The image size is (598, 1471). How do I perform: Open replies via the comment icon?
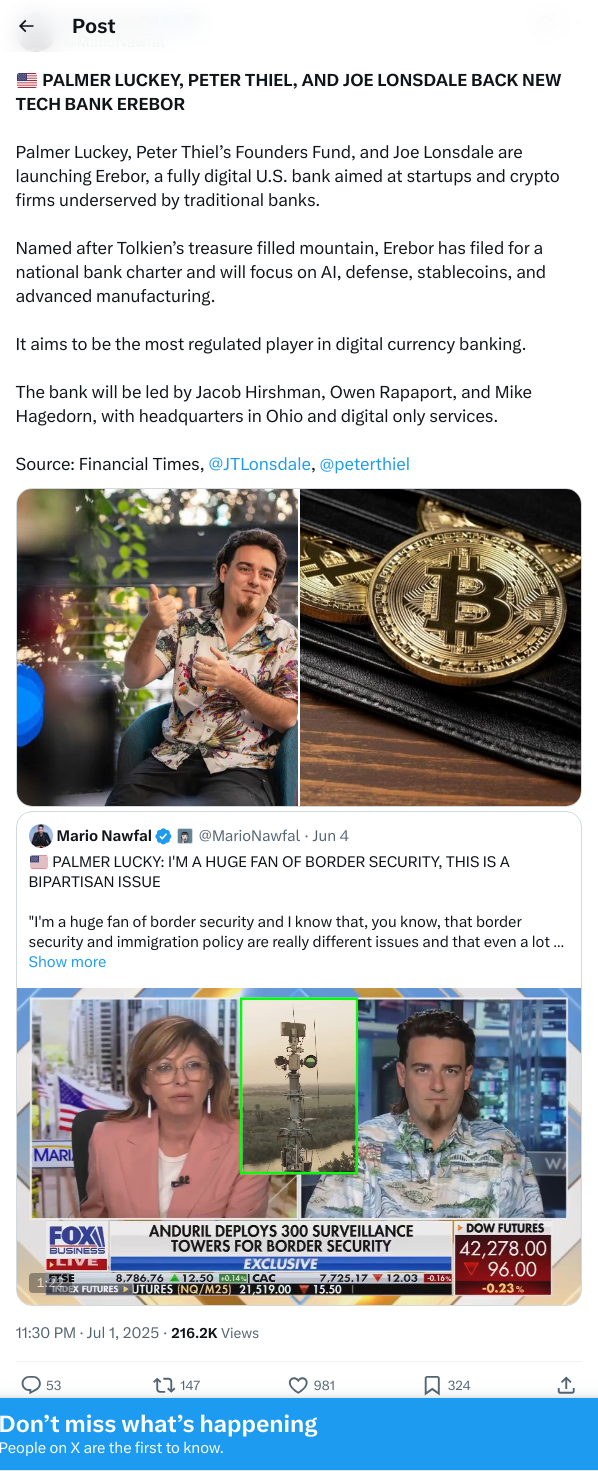[32, 1385]
